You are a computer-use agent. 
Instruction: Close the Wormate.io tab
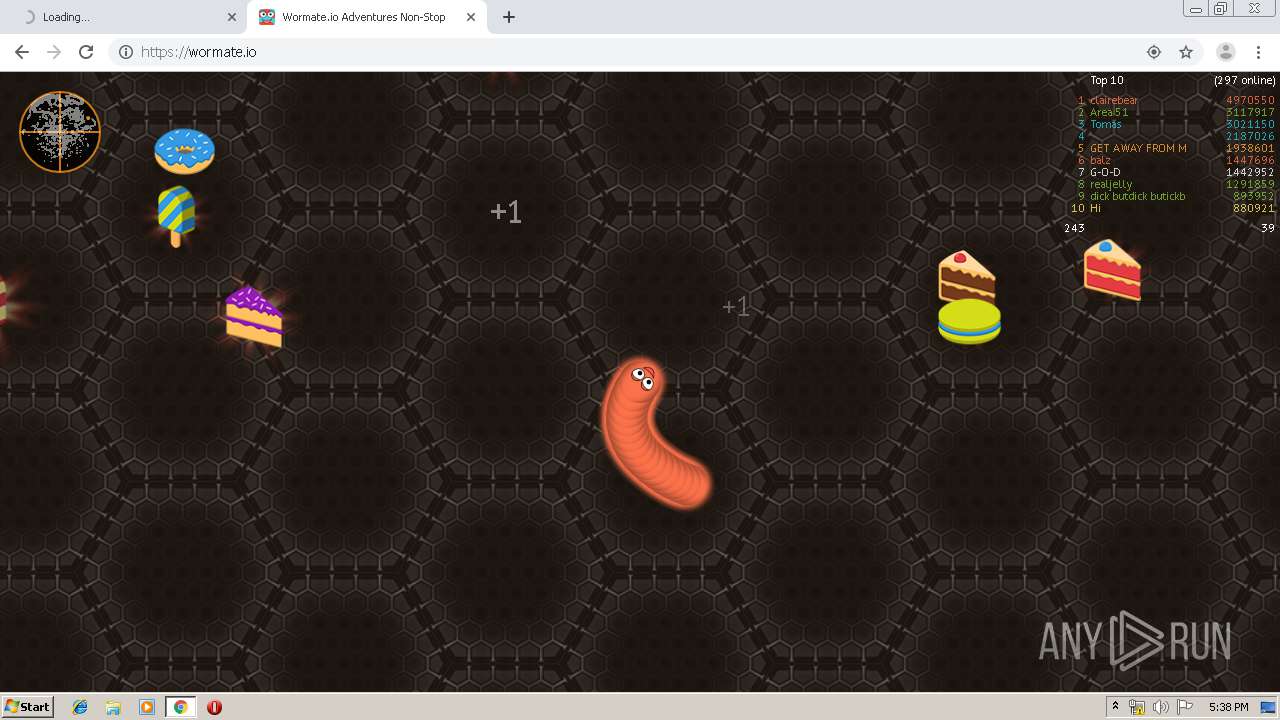coord(471,17)
